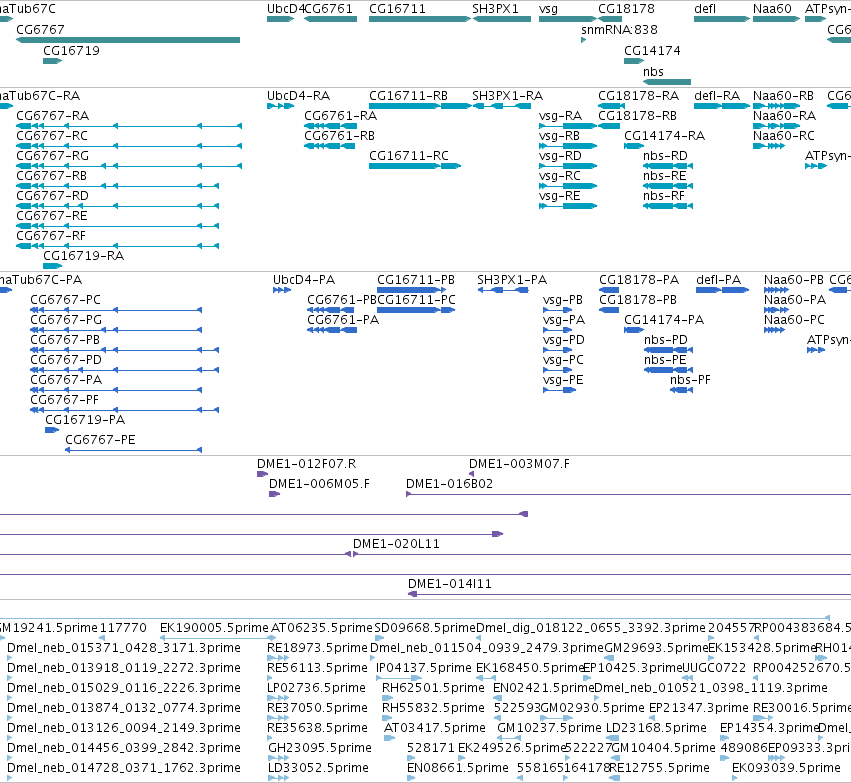Select EST LD33052.5prime
Viewport: 851px width, 783px height.
pyautogui.click(x=278, y=778)
